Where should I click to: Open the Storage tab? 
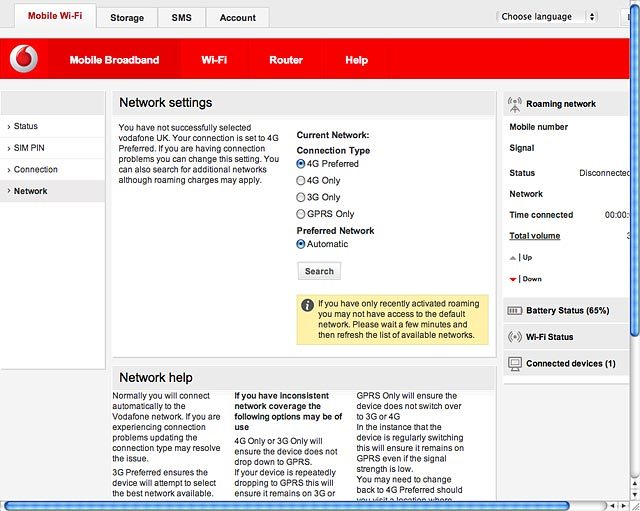pos(127,18)
